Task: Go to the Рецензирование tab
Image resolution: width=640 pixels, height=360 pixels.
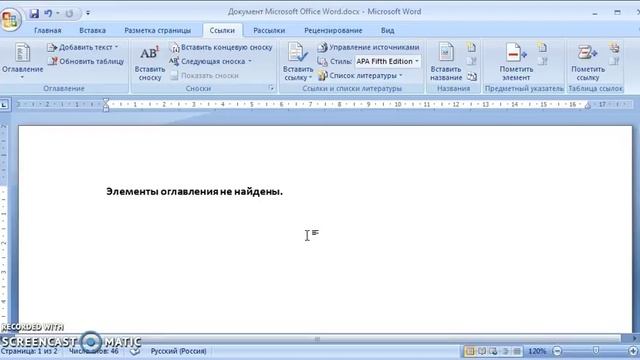Action: point(333,31)
